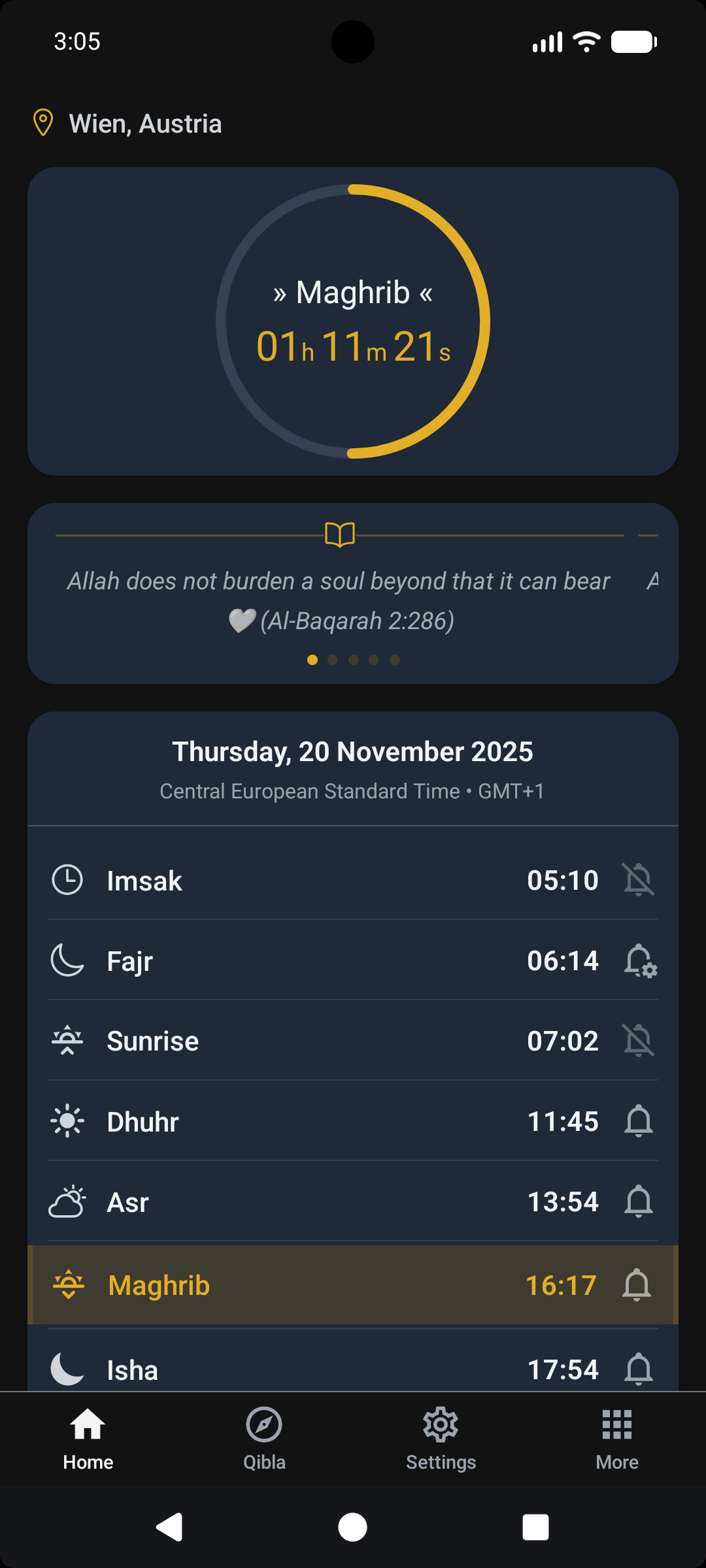The height and width of the screenshot is (1568, 706).
Task: Tap the Dhuhr sun icon
Action: pyautogui.click(x=67, y=1121)
